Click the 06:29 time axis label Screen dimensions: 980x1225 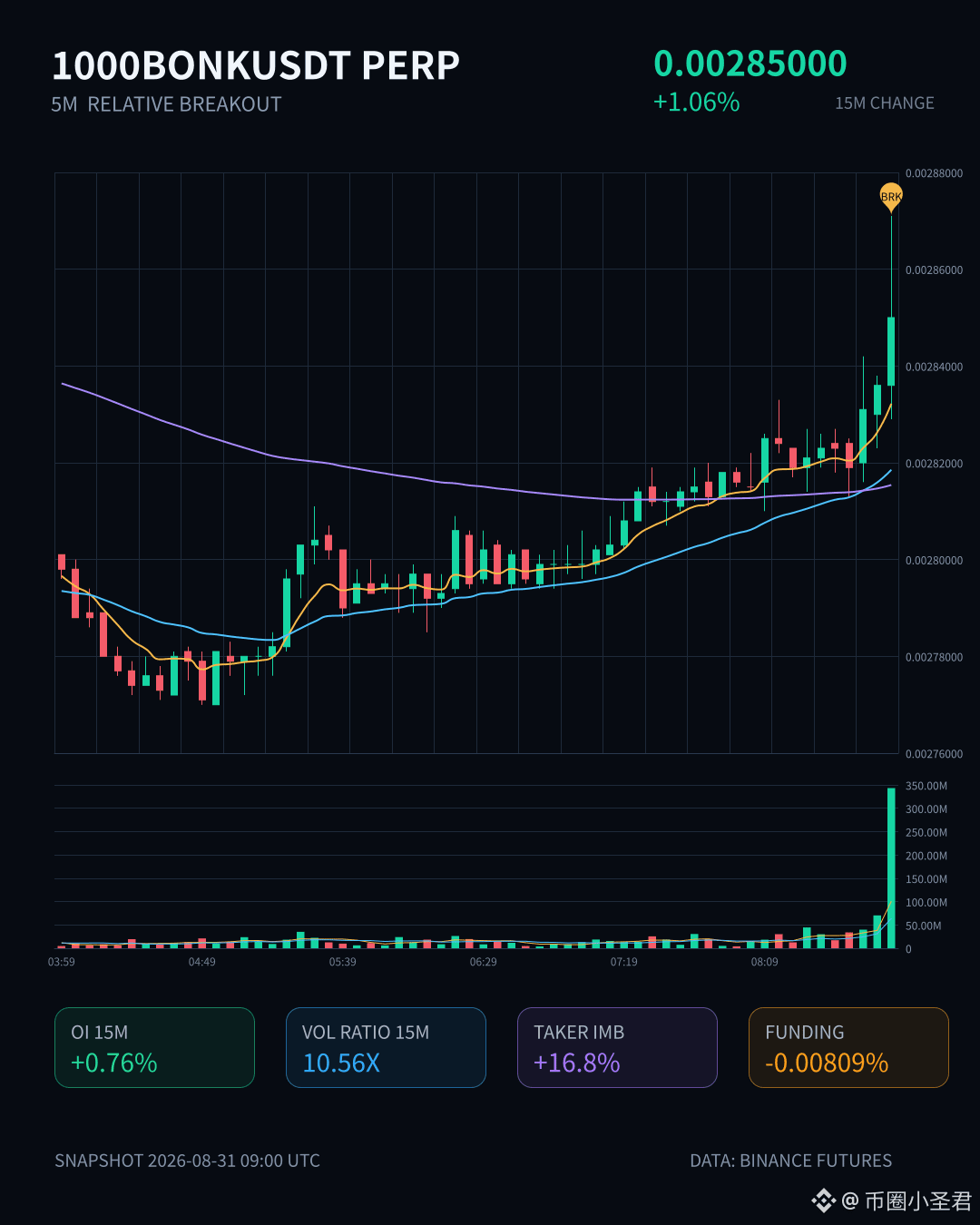[484, 962]
